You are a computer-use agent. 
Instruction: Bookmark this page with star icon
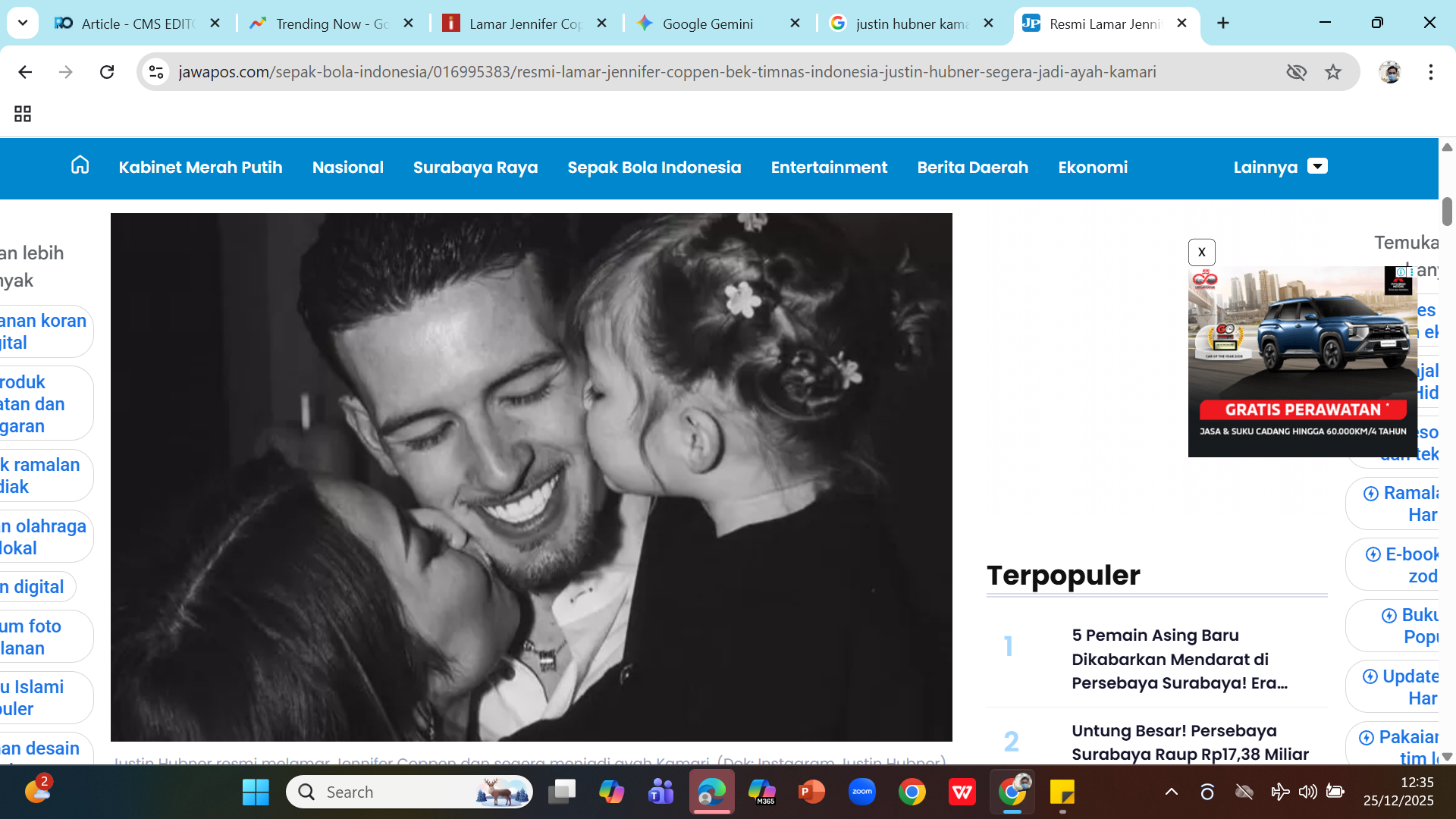point(1333,72)
